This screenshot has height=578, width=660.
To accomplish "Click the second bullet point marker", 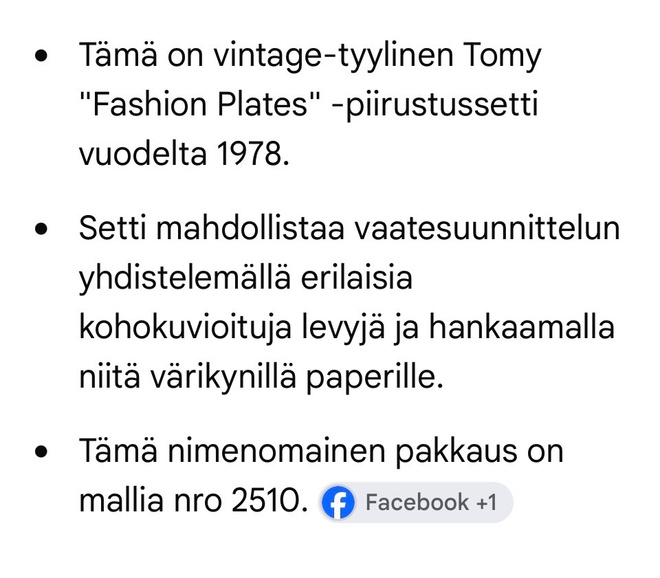I will click(x=41, y=229).
